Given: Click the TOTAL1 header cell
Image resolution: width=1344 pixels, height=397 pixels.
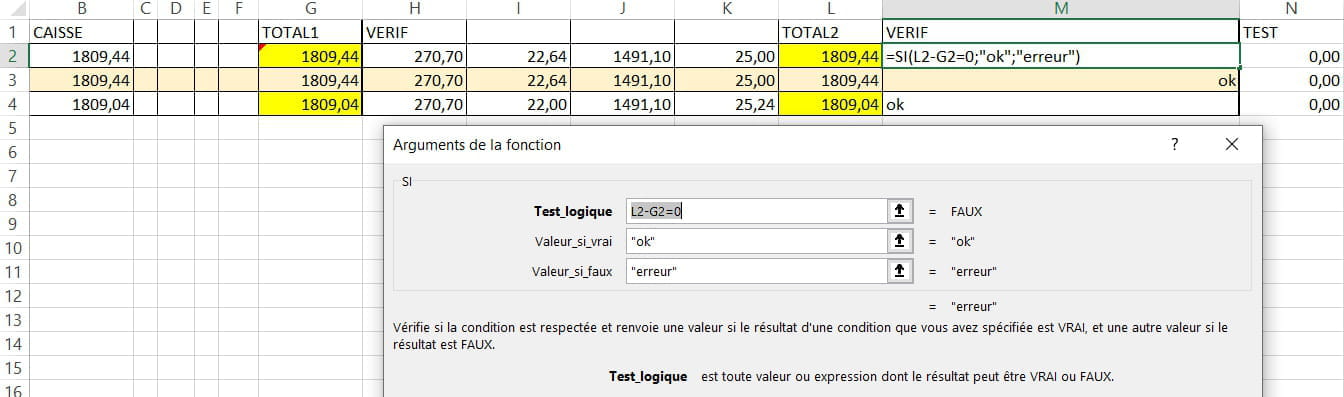Looking at the screenshot, I should click(x=310, y=32).
